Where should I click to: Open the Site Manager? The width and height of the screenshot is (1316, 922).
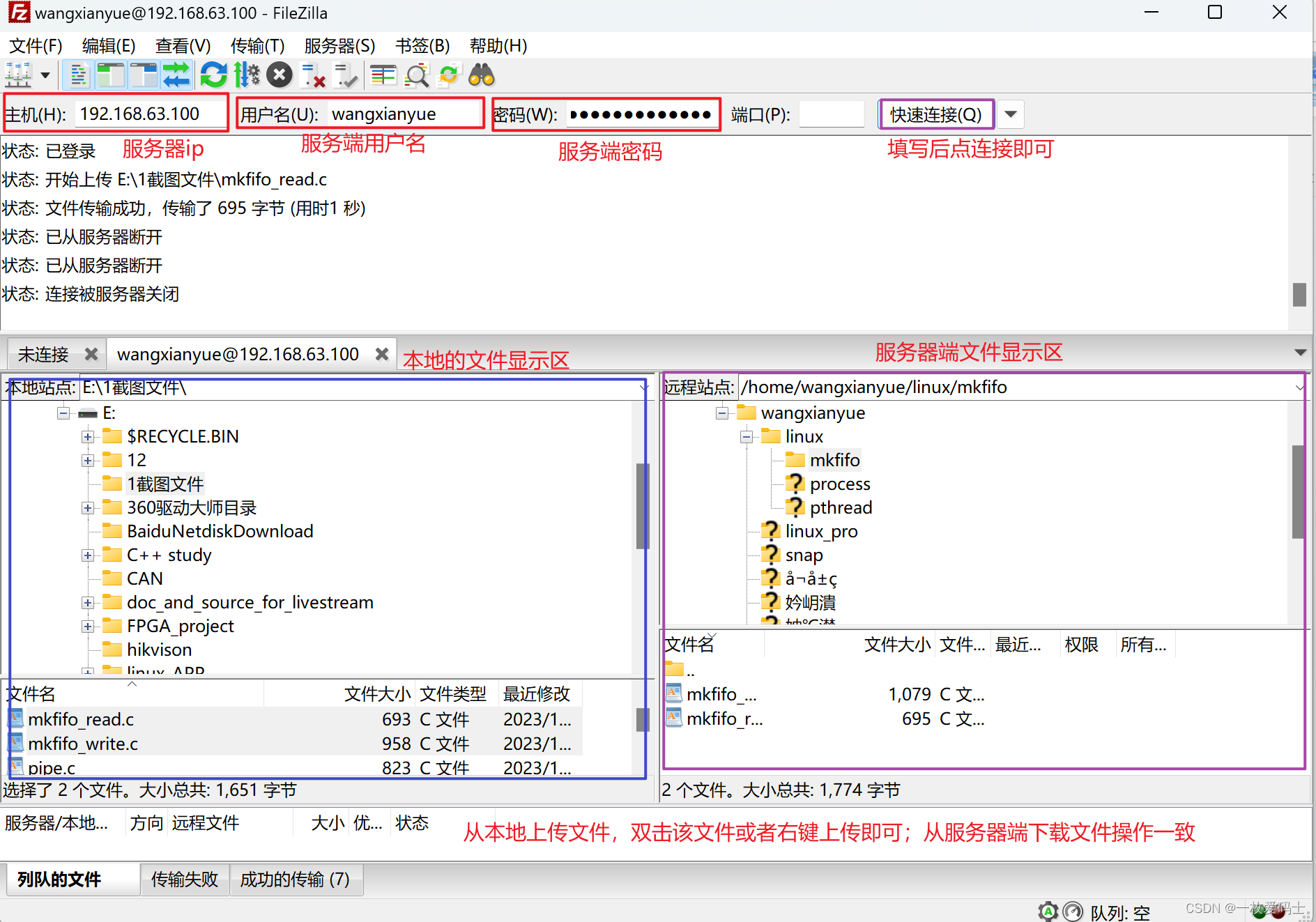[17, 75]
